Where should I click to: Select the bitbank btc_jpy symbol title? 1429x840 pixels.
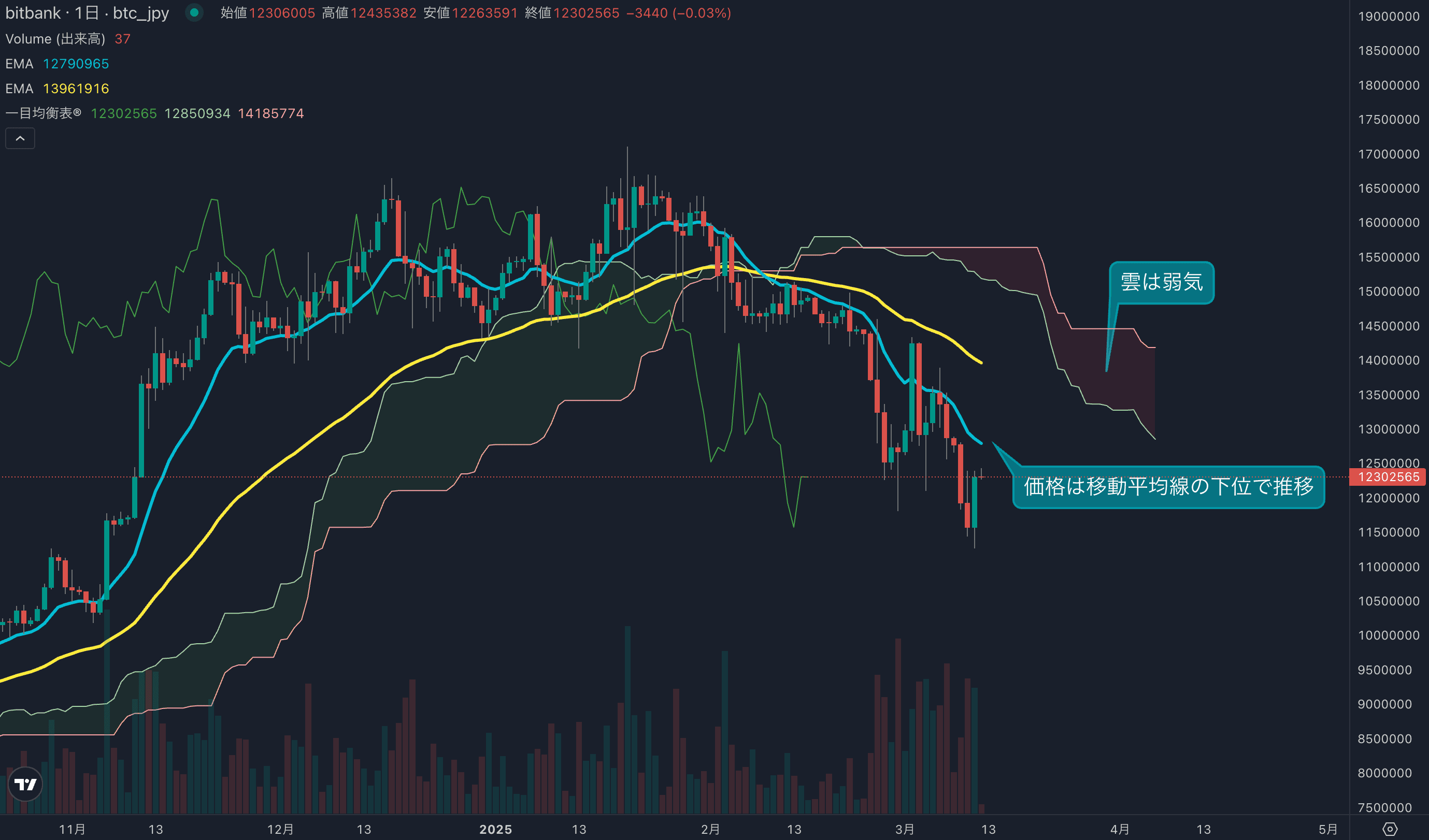(x=87, y=12)
